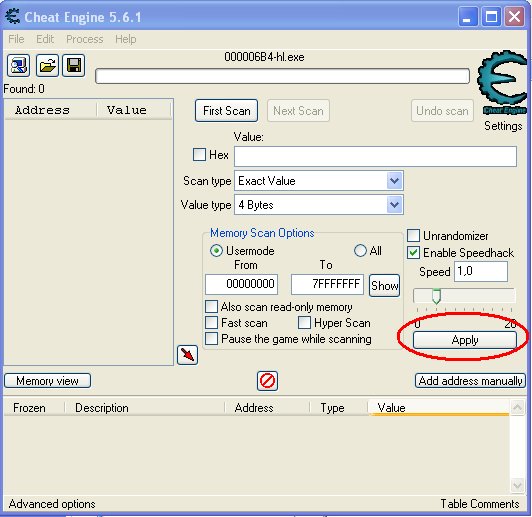This screenshot has height=517, width=532.
Task: Click the Show button
Action: coord(384,285)
